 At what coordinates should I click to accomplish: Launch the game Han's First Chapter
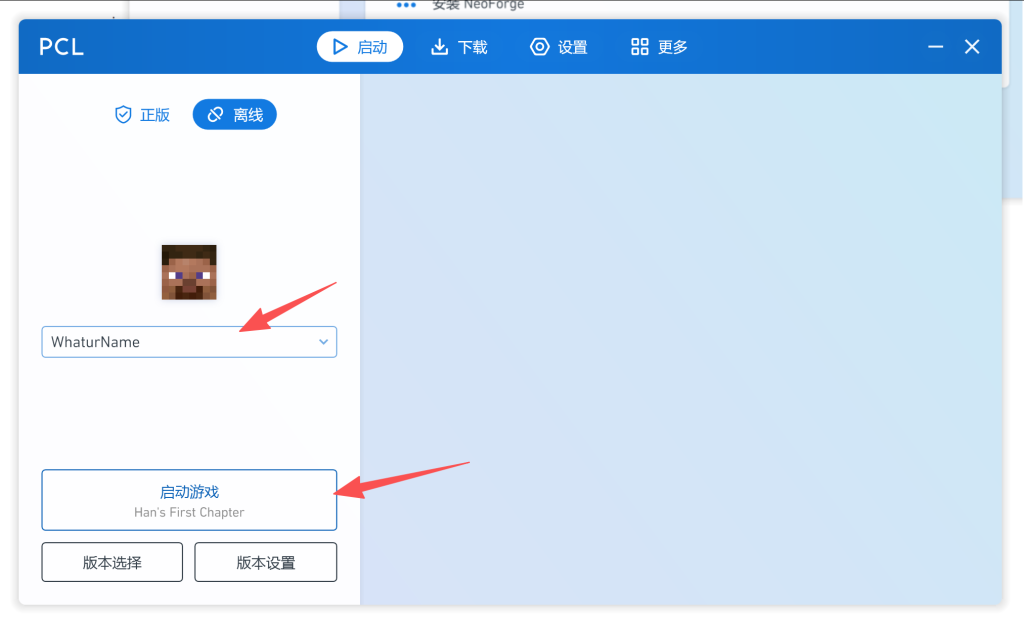[x=189, y=500]
